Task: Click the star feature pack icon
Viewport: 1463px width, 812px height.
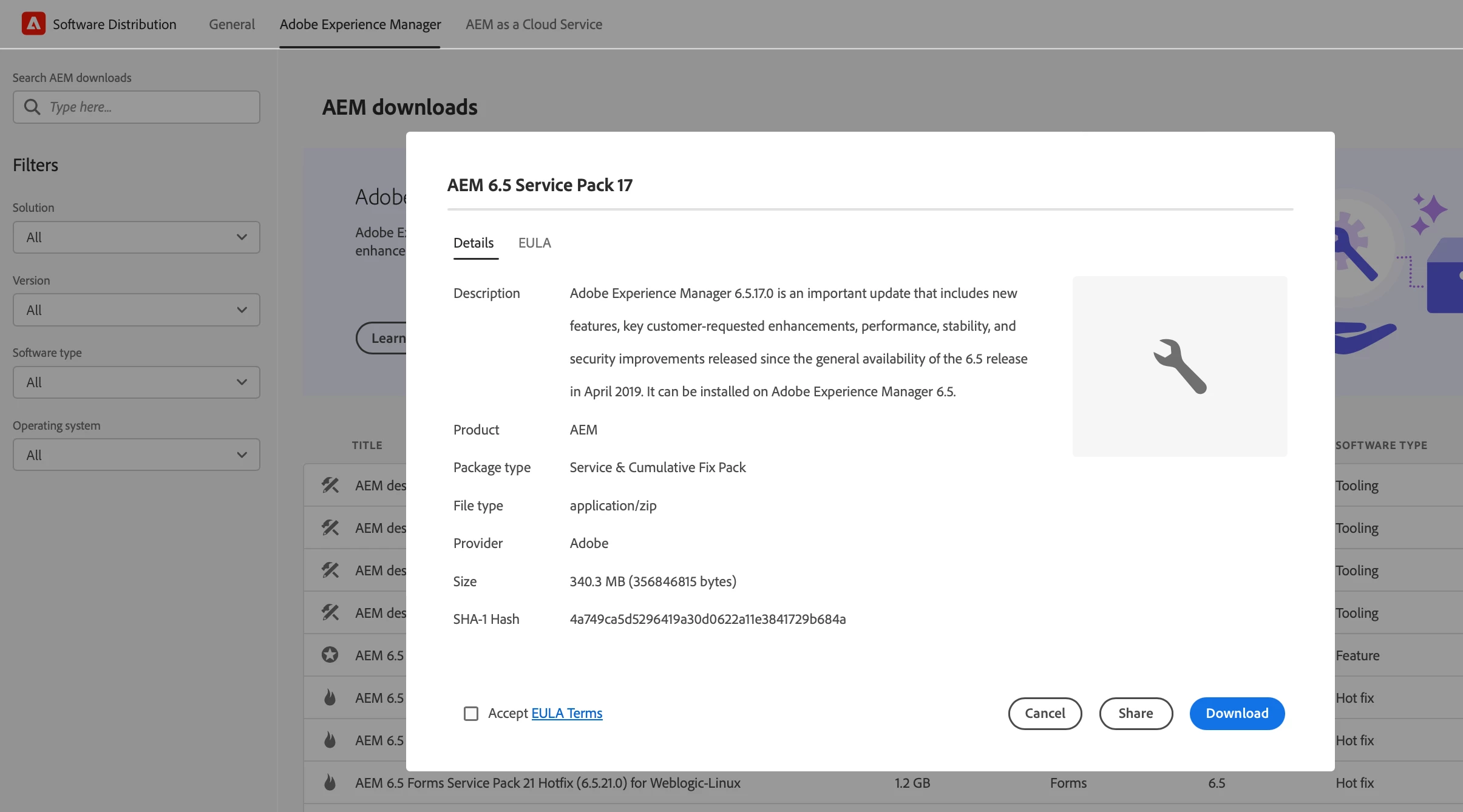Action: point(330,655)
